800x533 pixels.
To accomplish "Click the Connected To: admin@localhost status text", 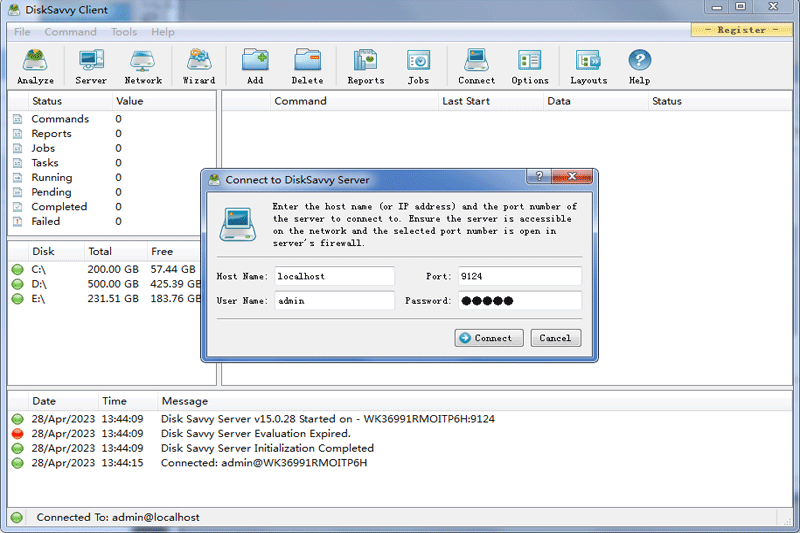I will pyautogui.click(x=118, y=517).
